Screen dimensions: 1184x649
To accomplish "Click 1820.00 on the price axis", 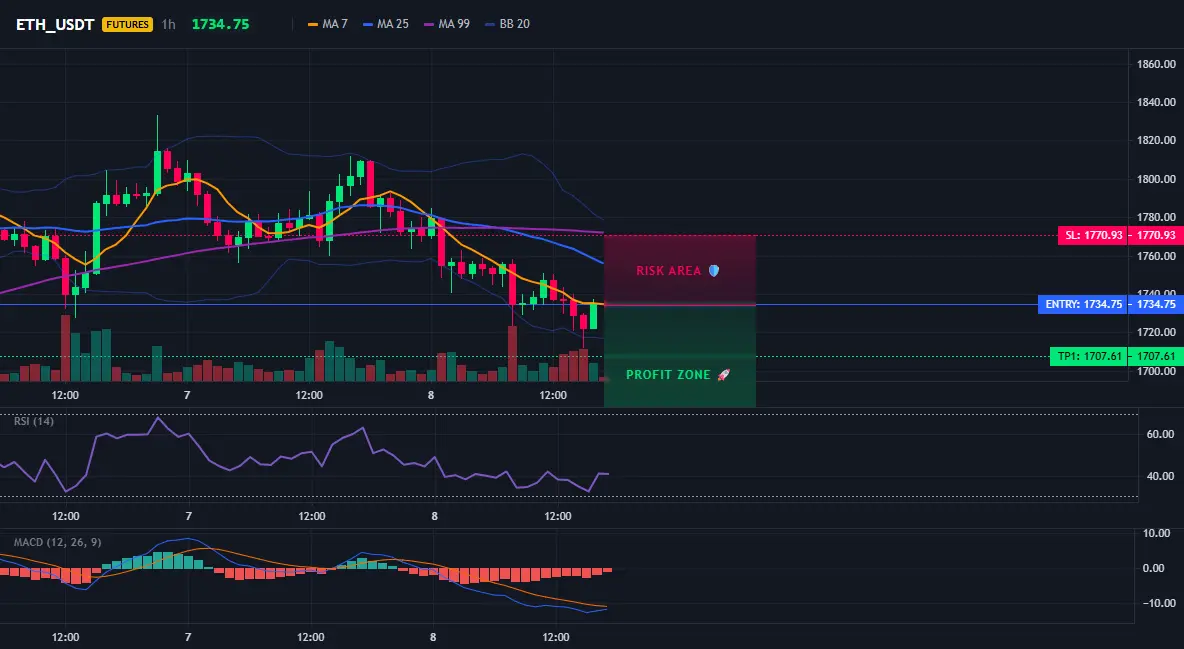I will 1156,141.
